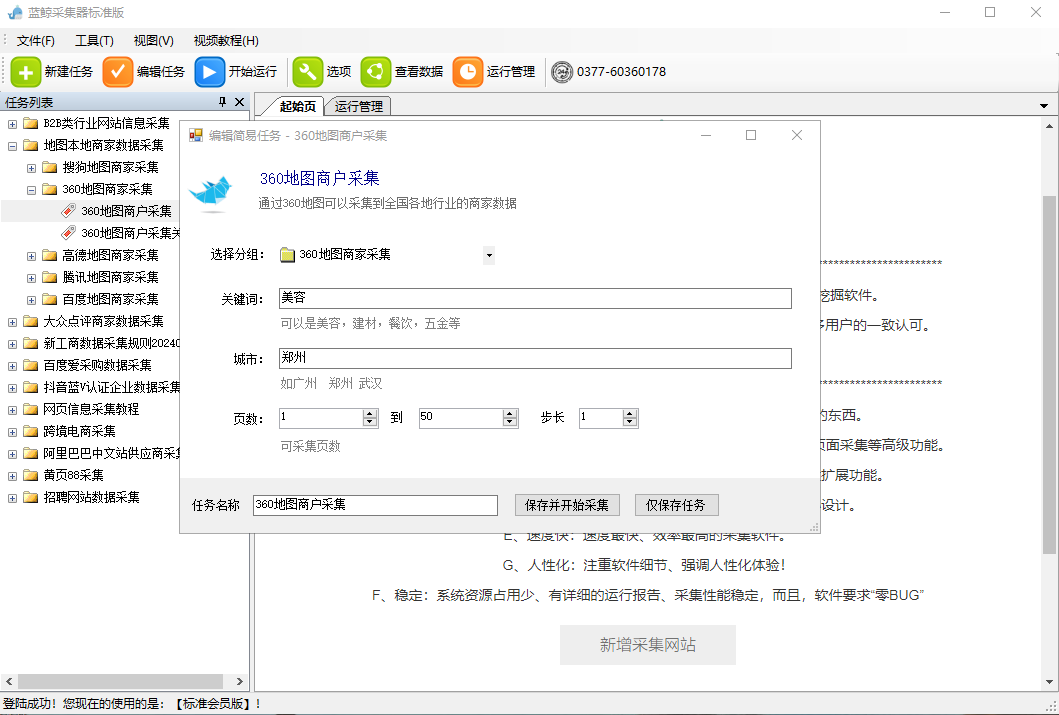Open the 视频教程(H) menu
The image size is (1059, 715).
pos(226,41)
